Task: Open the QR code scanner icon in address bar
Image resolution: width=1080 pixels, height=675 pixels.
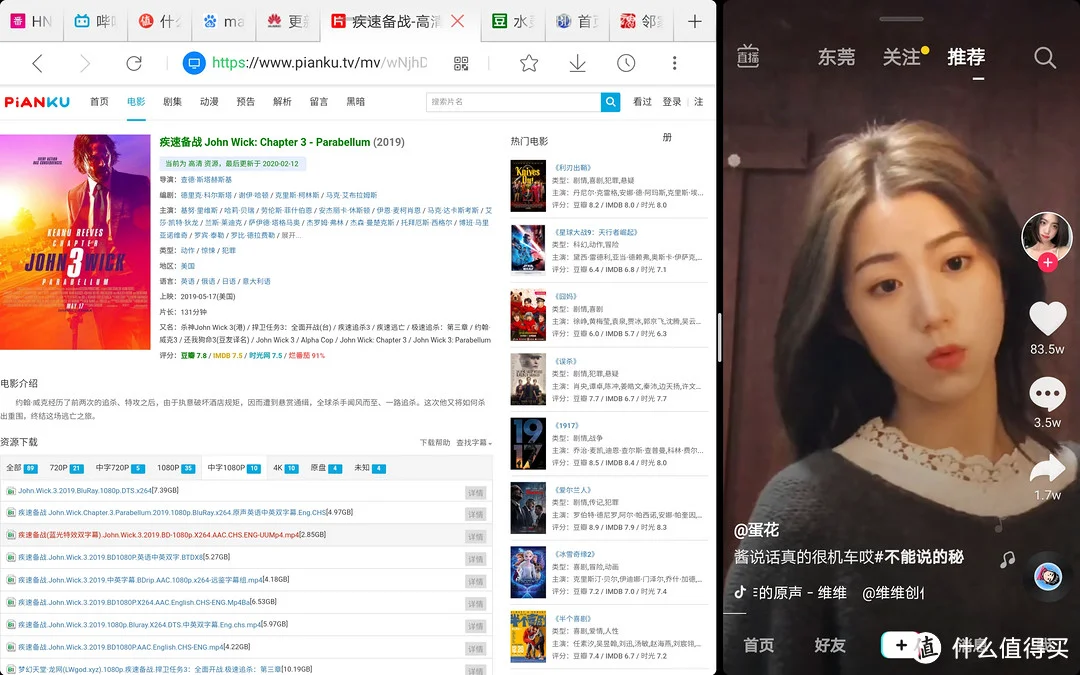Action: (x=461, y=63)
